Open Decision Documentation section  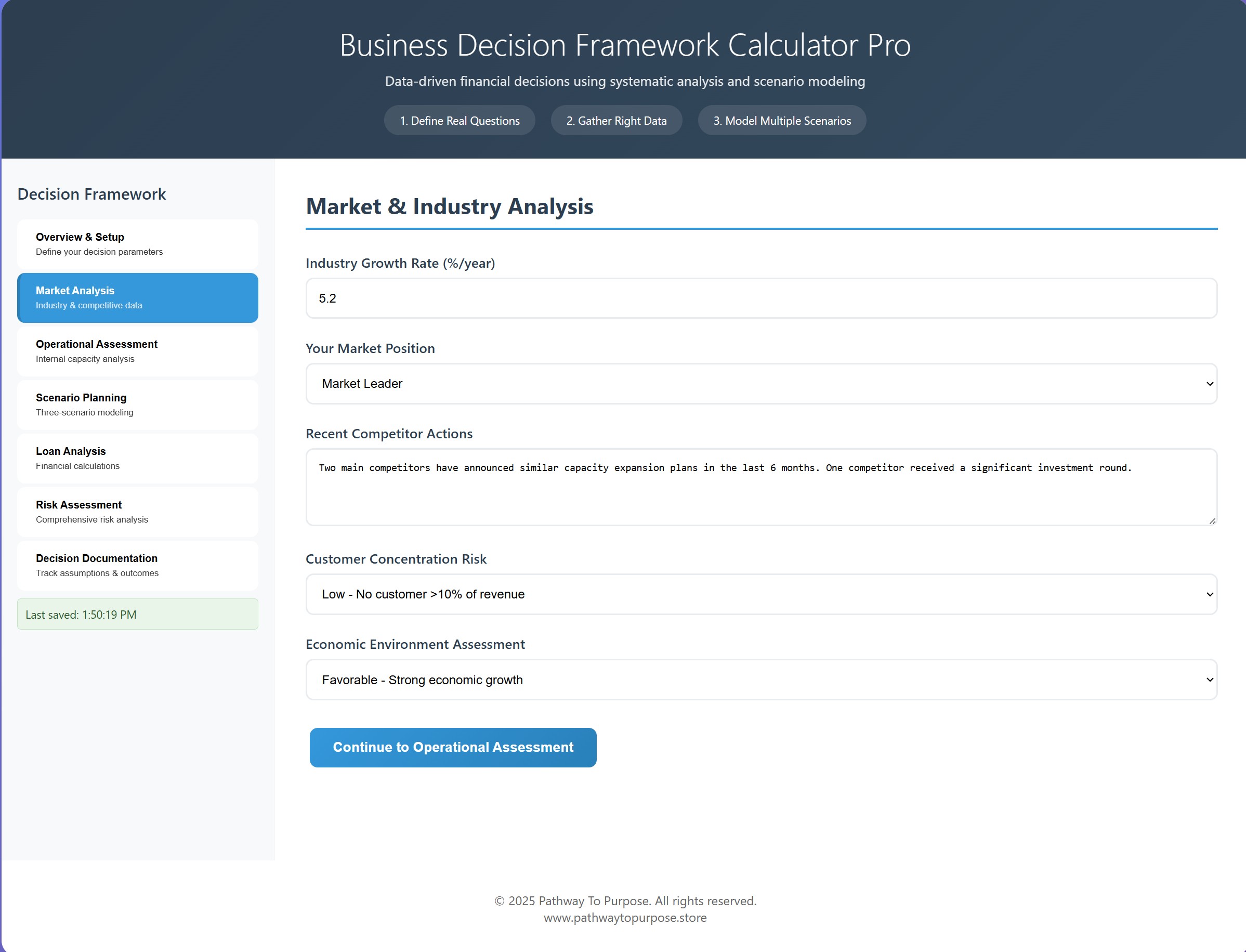tap(138, 566)
